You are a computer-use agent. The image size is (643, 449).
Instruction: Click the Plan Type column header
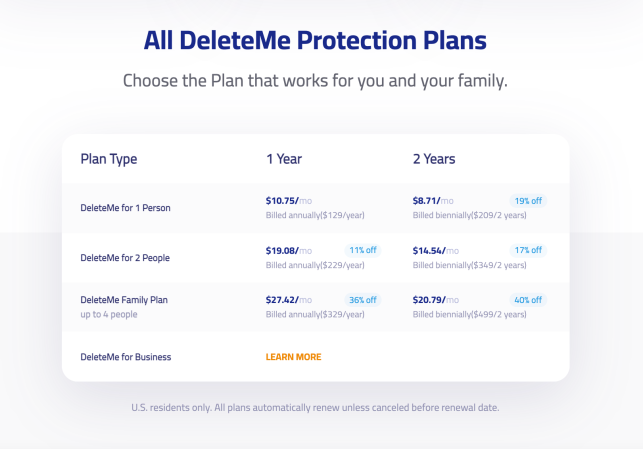(109, 159)
